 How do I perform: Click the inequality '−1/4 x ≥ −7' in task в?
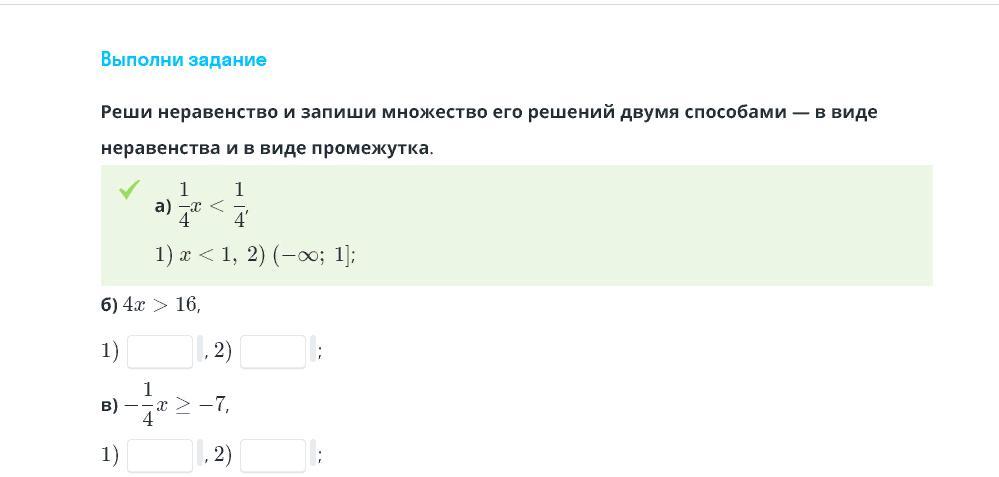[175, 405]
